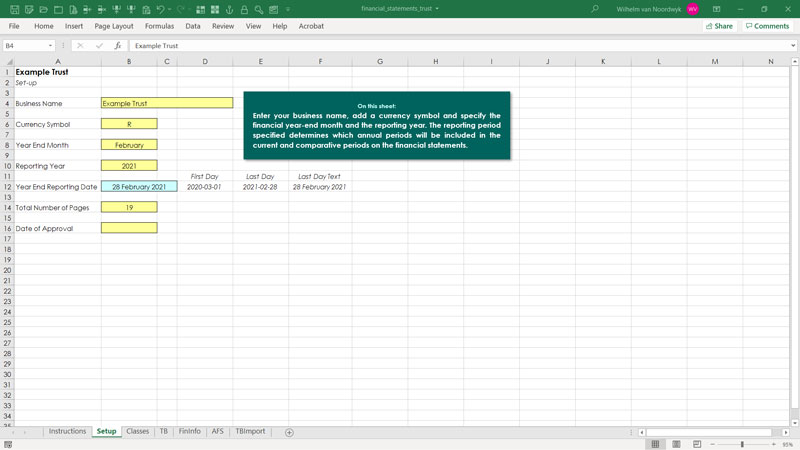Select the blue 28 February 2021 cell

[x=139, y=187]
